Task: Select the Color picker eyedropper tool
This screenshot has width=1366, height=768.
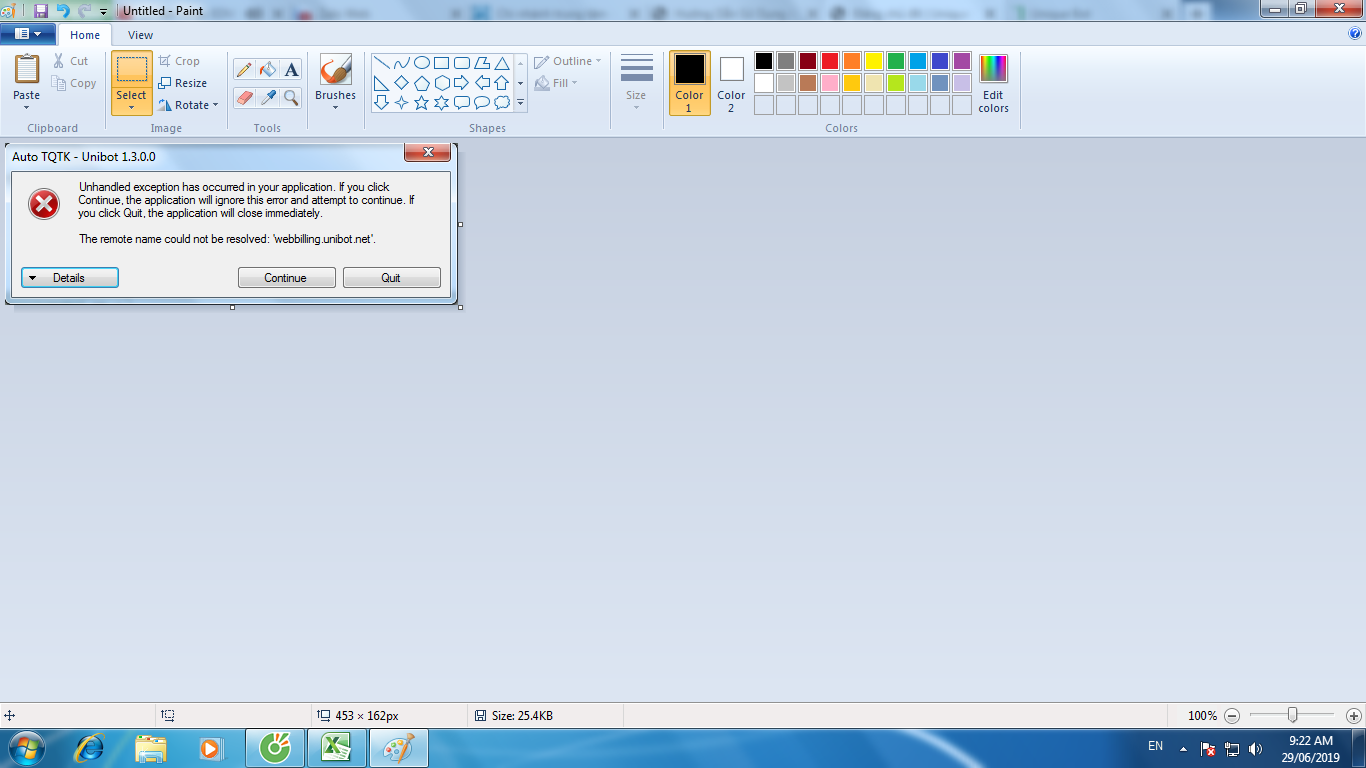Action: [267, 97]
